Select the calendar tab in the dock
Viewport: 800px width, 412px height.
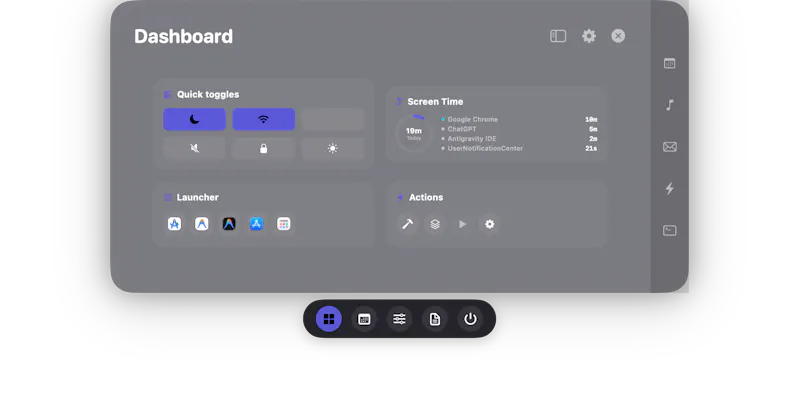[x=364, y=319]
